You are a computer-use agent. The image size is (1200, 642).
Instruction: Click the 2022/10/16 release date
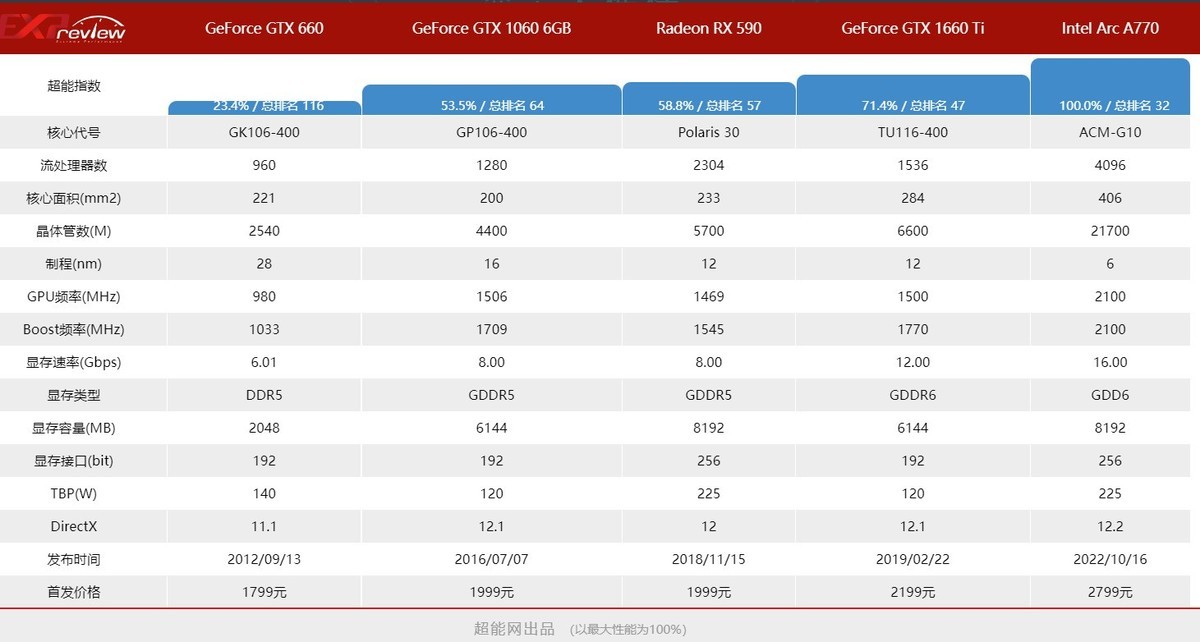pyautogui.click(x=1110, y=559)
